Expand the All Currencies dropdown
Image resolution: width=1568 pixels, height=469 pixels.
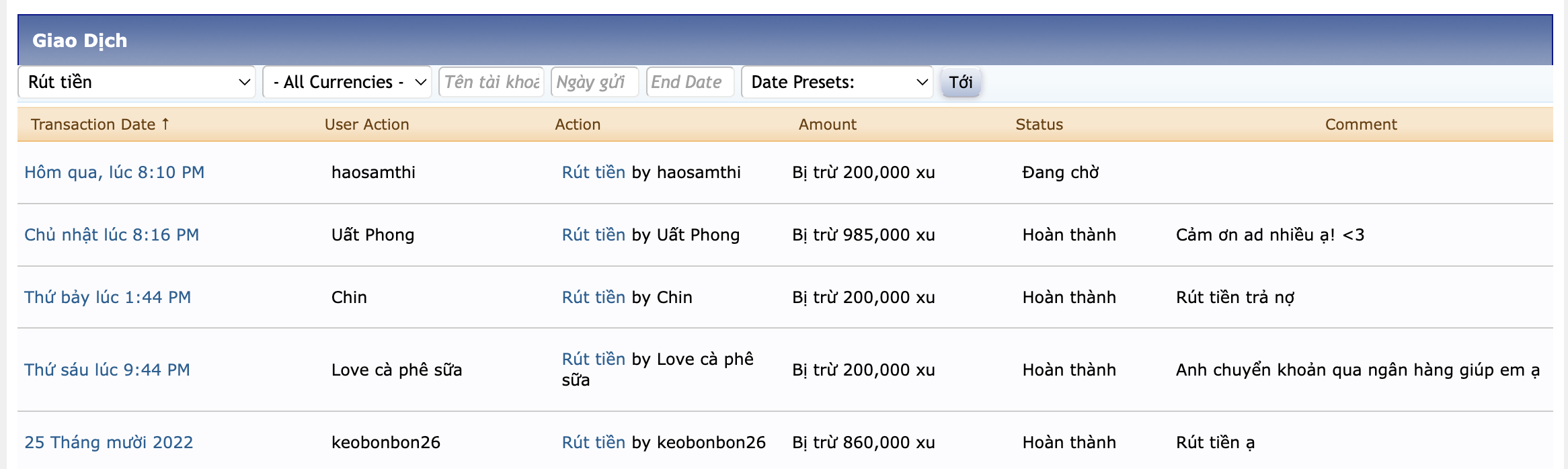point(347,82)
